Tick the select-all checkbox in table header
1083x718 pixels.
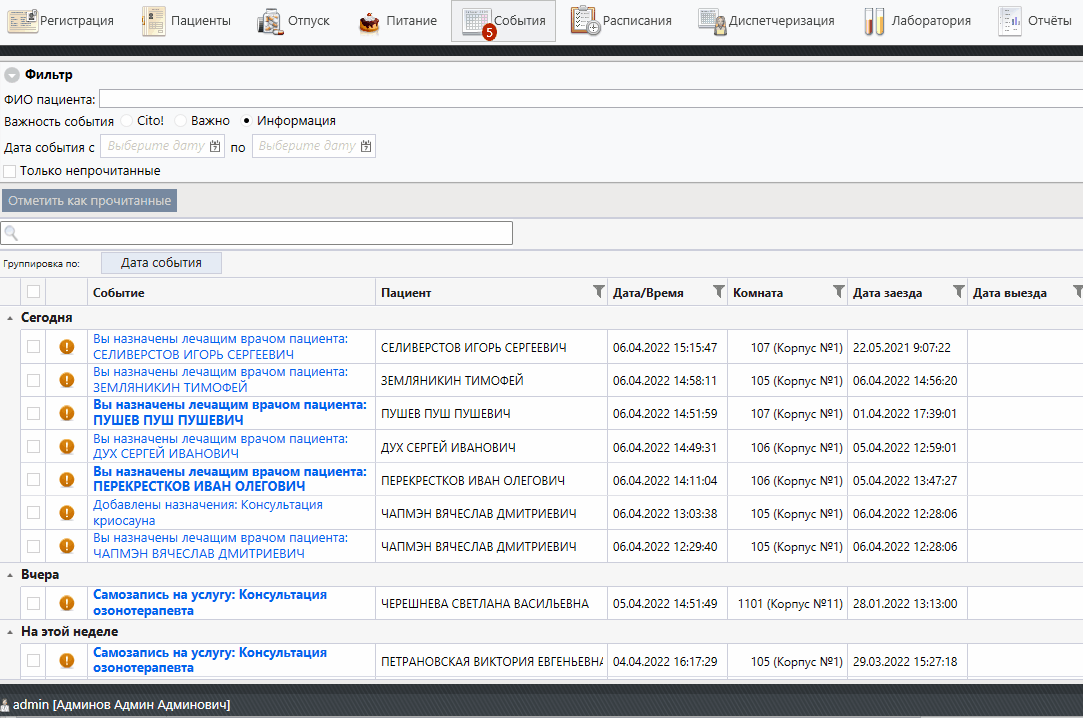(x=34, y=292)
